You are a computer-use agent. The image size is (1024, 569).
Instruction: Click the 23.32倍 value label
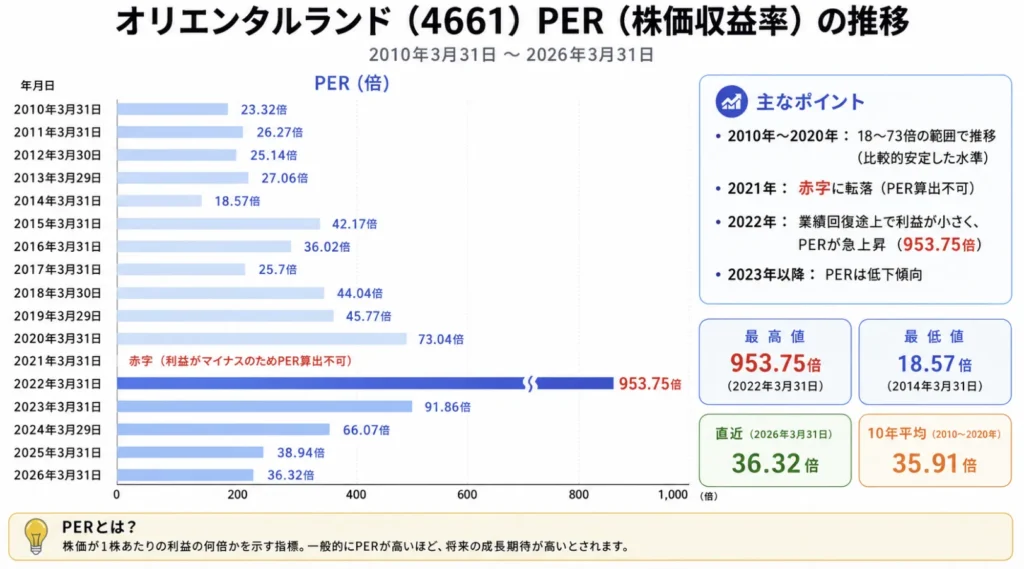[x=264, y=110]
